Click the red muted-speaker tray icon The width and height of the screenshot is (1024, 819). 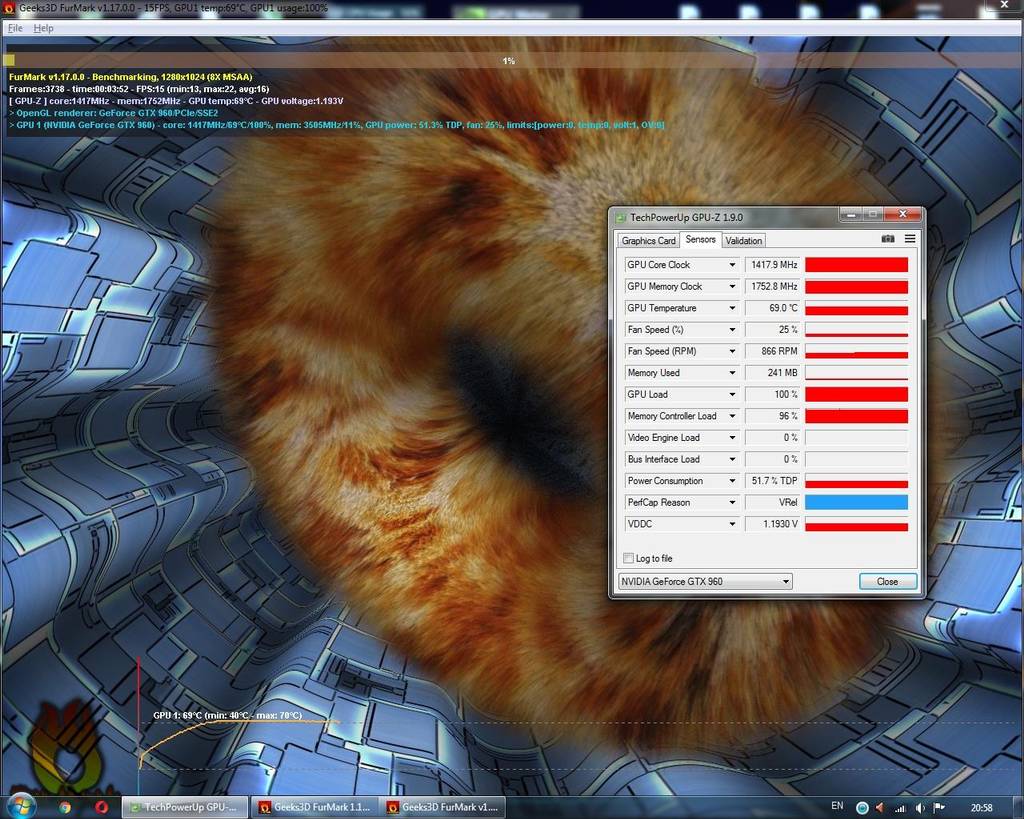click(x=880, y=808)
